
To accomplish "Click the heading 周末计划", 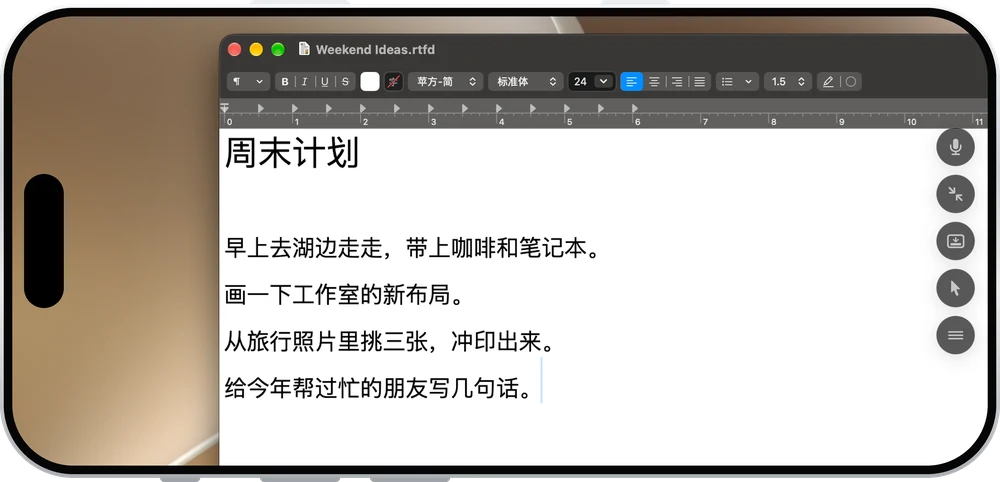I will tap(292, 154).
